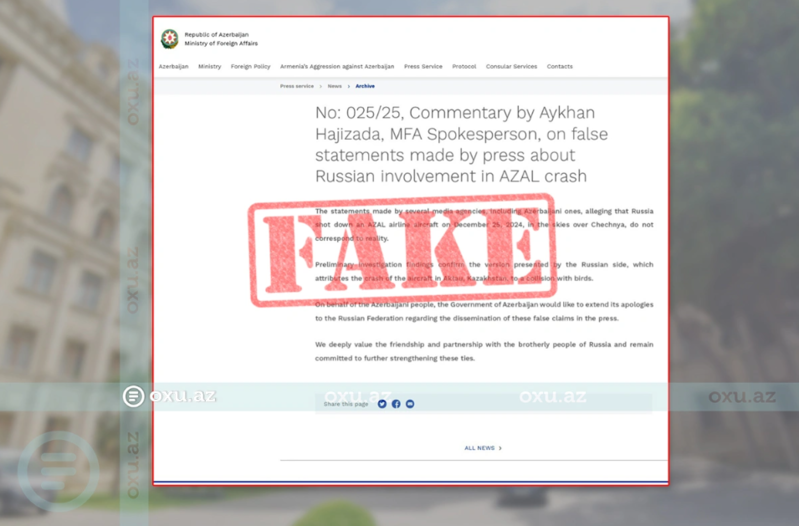Open the Consular Services menu
Image resolution: width=799 pixels, height=526 pixels.
coord(511,67)
